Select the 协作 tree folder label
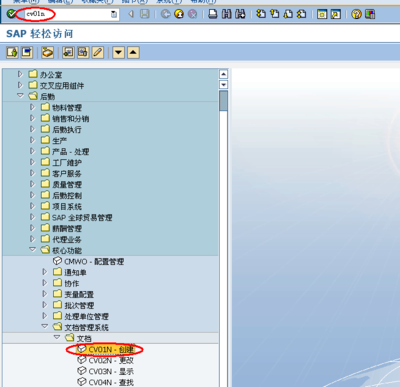This screenshot has width=400, height=387. tap(72, 283)
